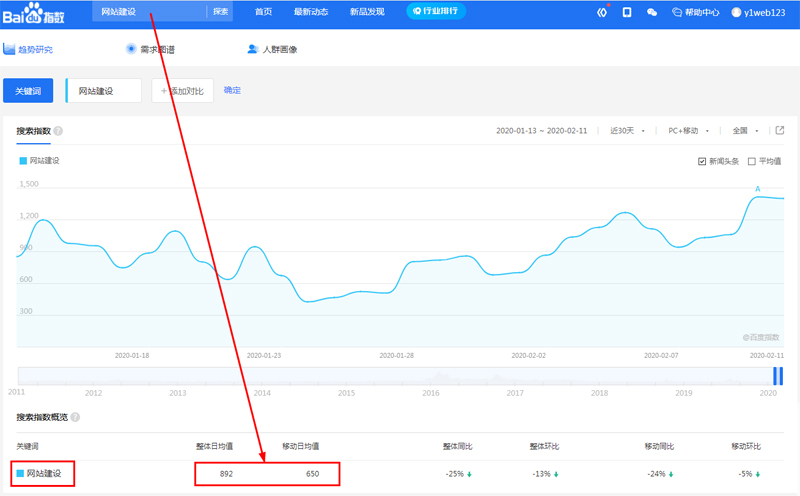Click 确定 confirm link

[x=232, y=90]
